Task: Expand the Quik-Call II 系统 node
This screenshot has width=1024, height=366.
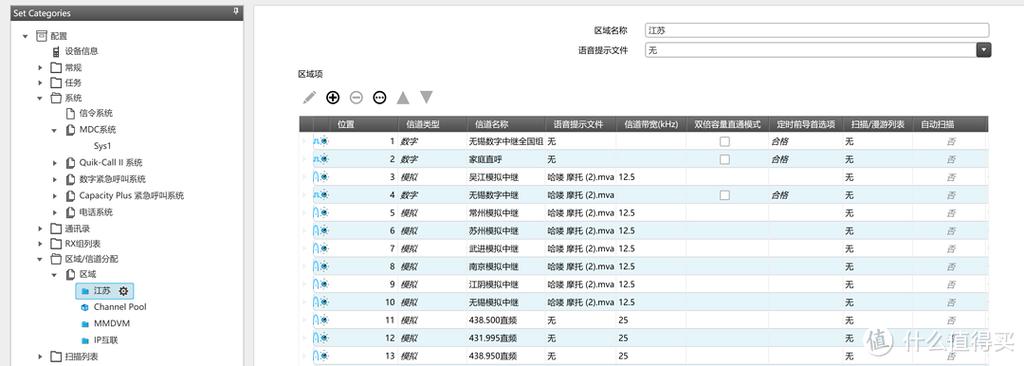Action: pos(55,163)
